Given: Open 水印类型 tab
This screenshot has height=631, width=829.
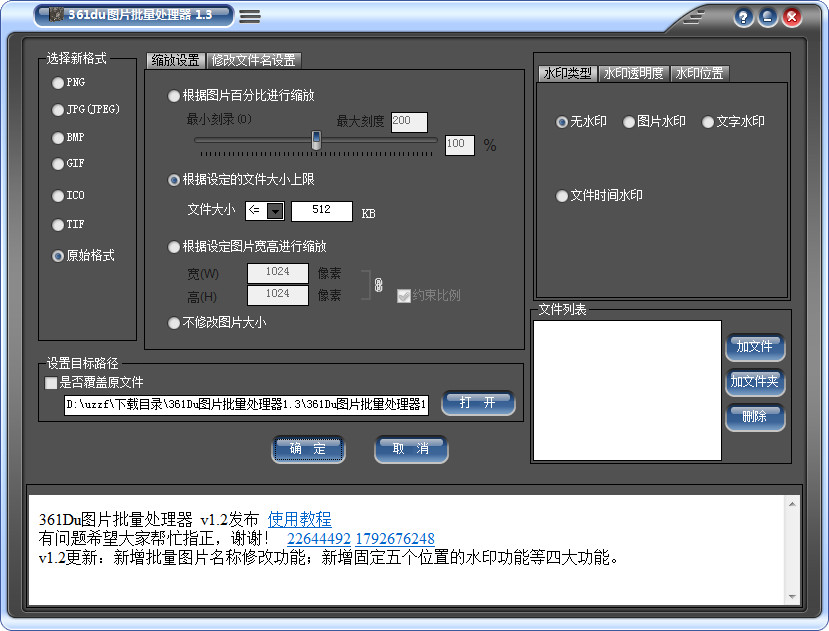Looking at the screenshot, I should pos(567,74).
